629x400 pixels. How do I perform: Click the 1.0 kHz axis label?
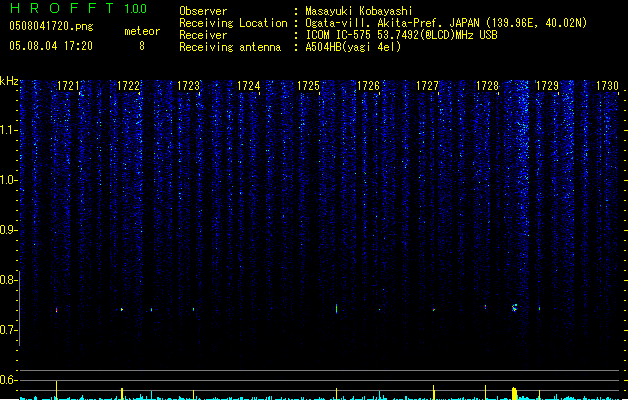point(8,180)
